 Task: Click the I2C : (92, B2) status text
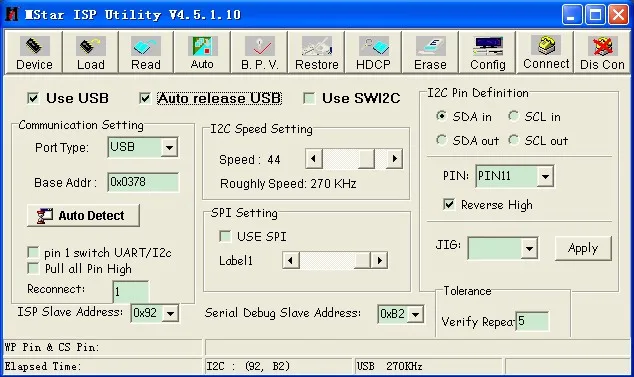pos(248,366)
